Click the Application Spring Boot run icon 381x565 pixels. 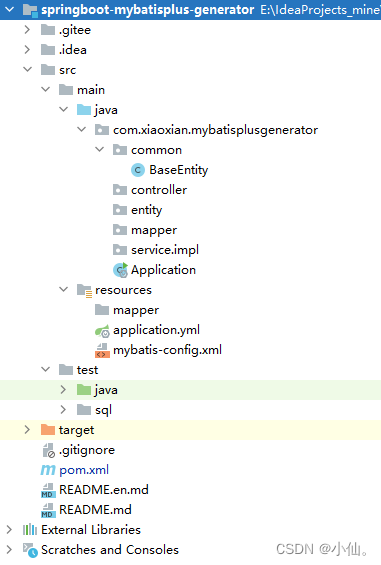coord(120,270)
